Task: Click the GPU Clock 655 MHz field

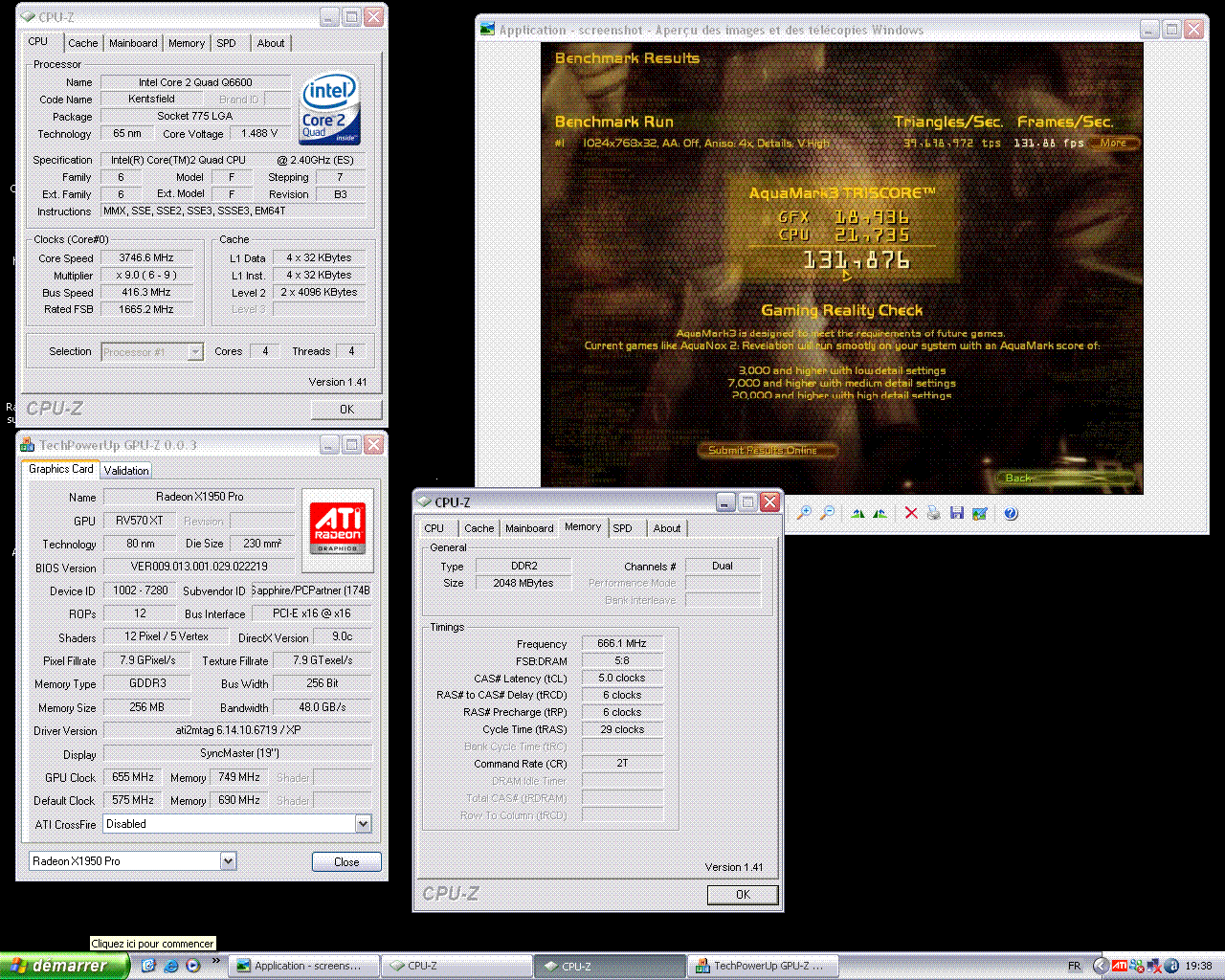Action: coord(132,777)
